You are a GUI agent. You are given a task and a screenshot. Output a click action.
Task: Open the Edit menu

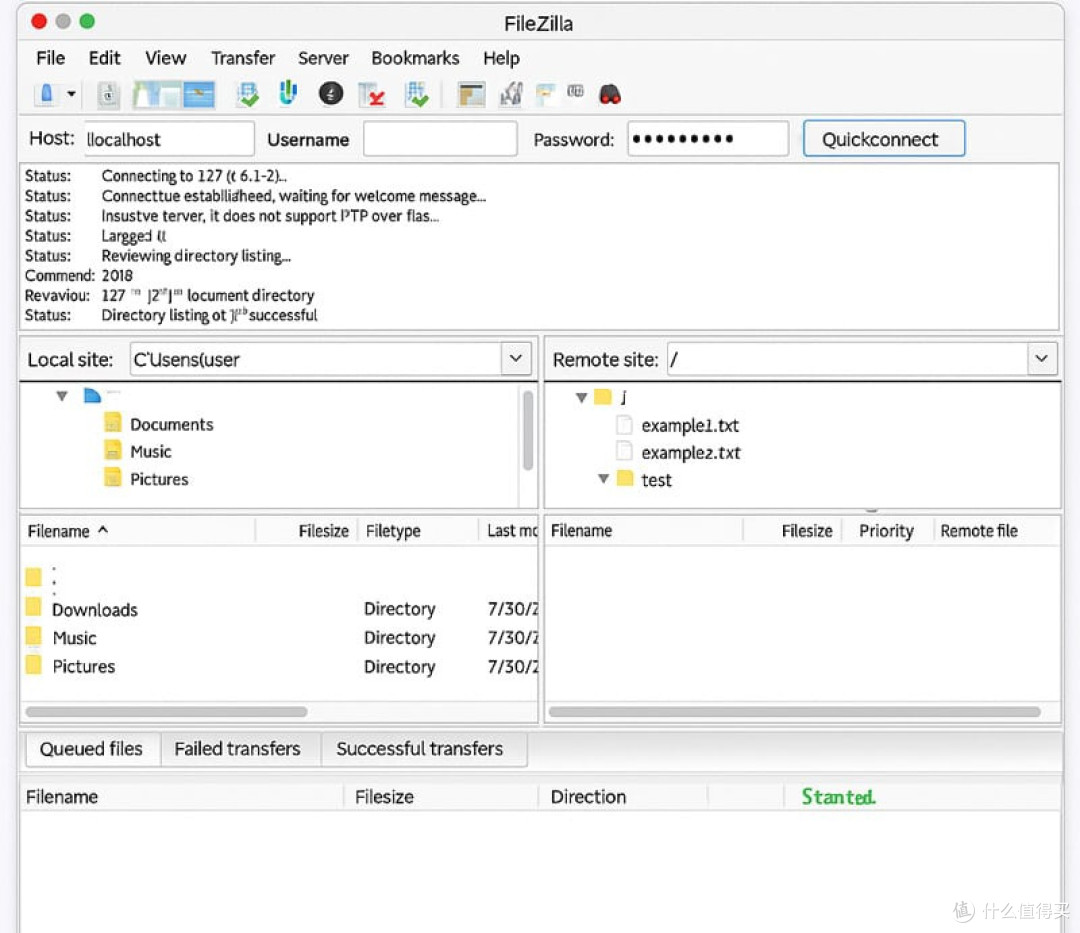pos(105,58)
